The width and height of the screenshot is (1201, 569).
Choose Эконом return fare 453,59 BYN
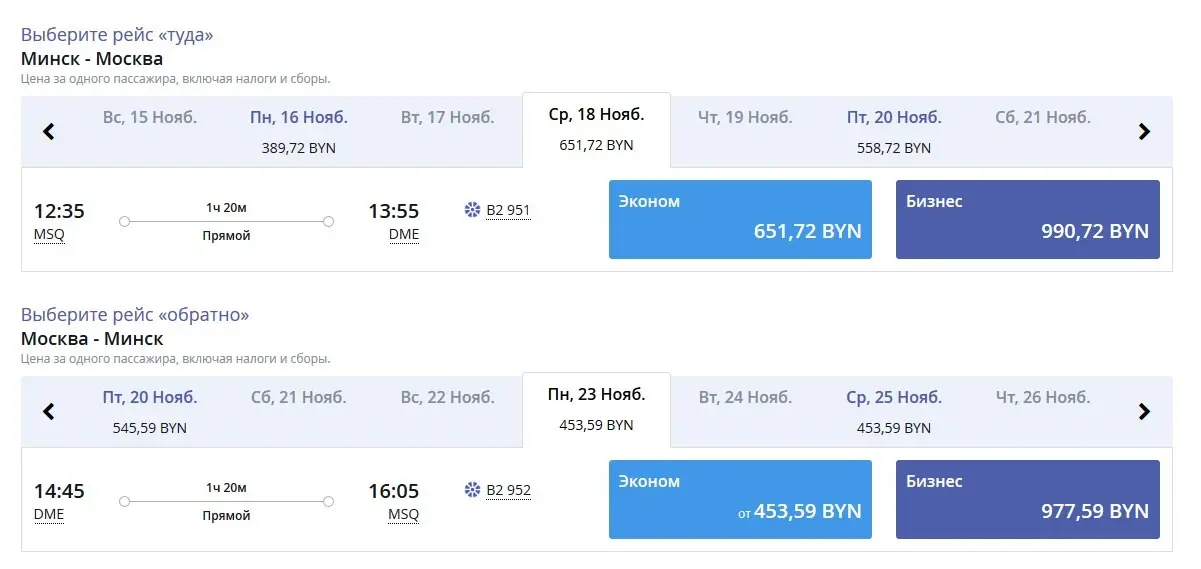pos(740,499)
